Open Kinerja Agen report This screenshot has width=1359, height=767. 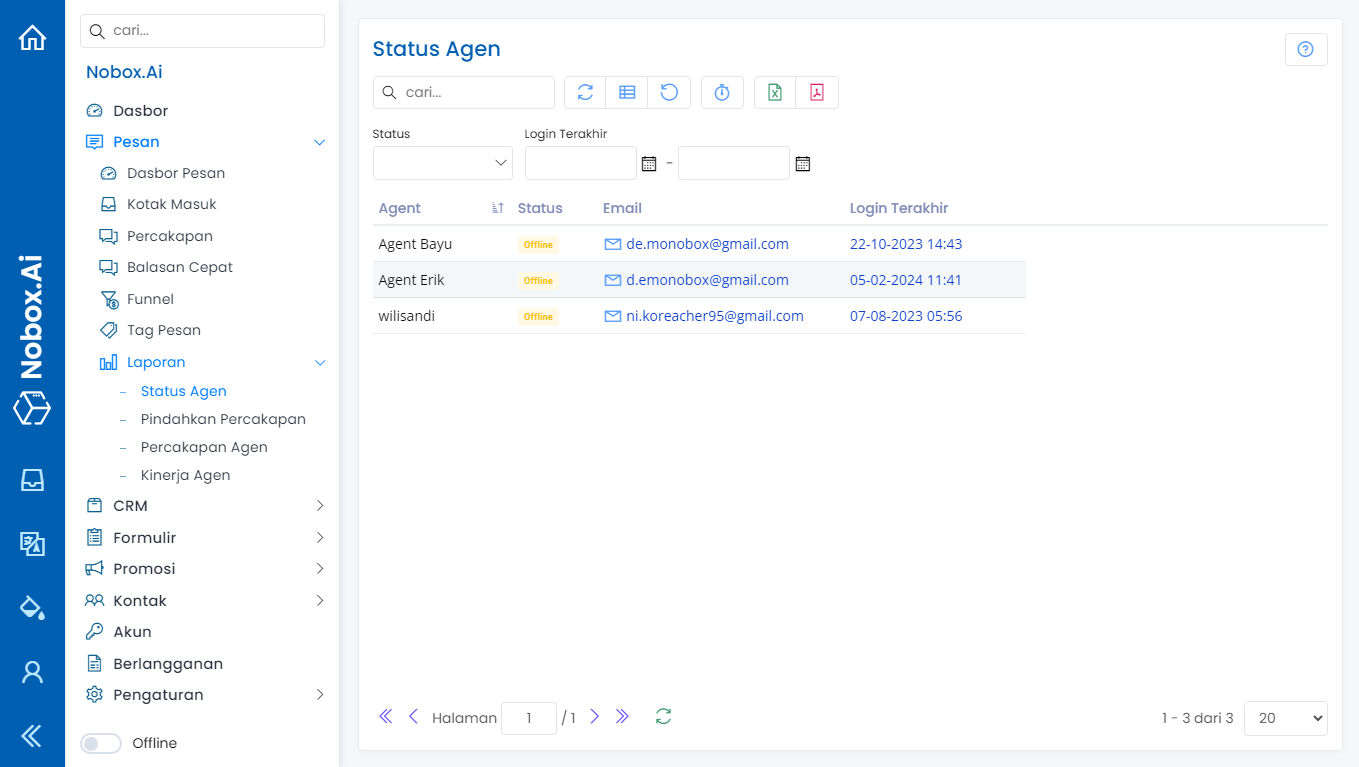pyautogui.click(x=185, y=475)
